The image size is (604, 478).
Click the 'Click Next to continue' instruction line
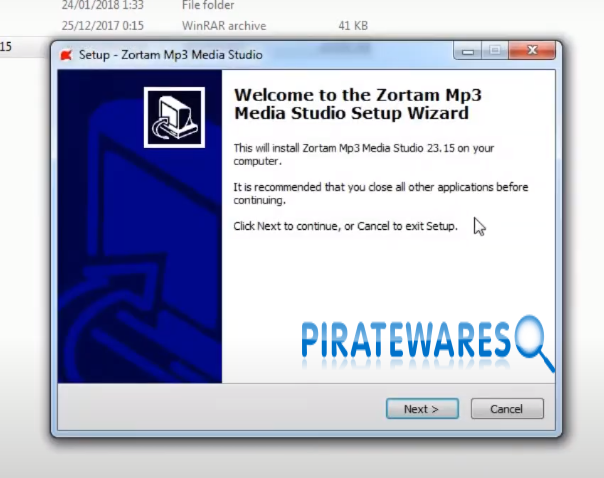coord(345,226)
